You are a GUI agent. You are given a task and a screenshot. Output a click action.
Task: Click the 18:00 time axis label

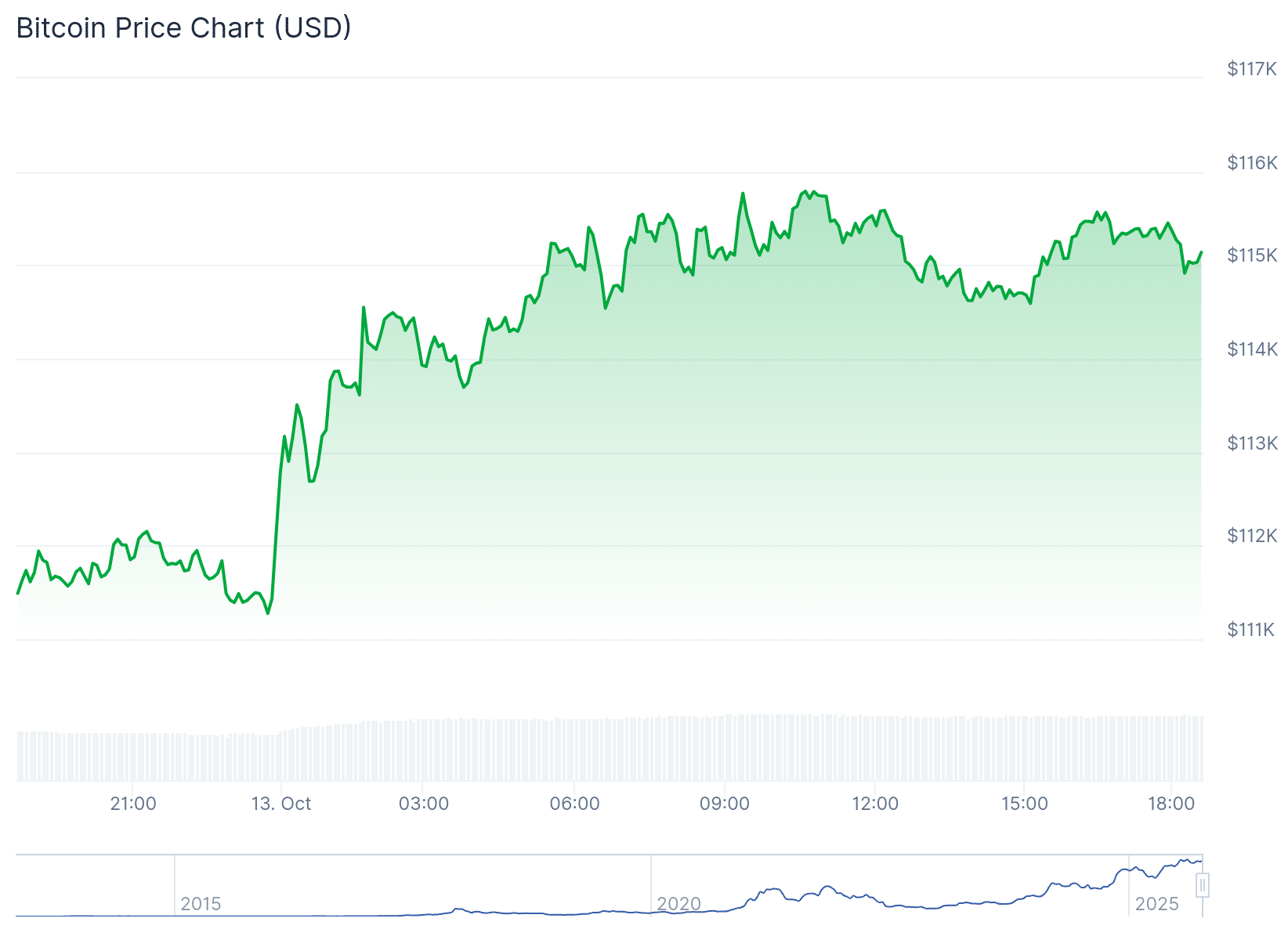[1171, 804]
